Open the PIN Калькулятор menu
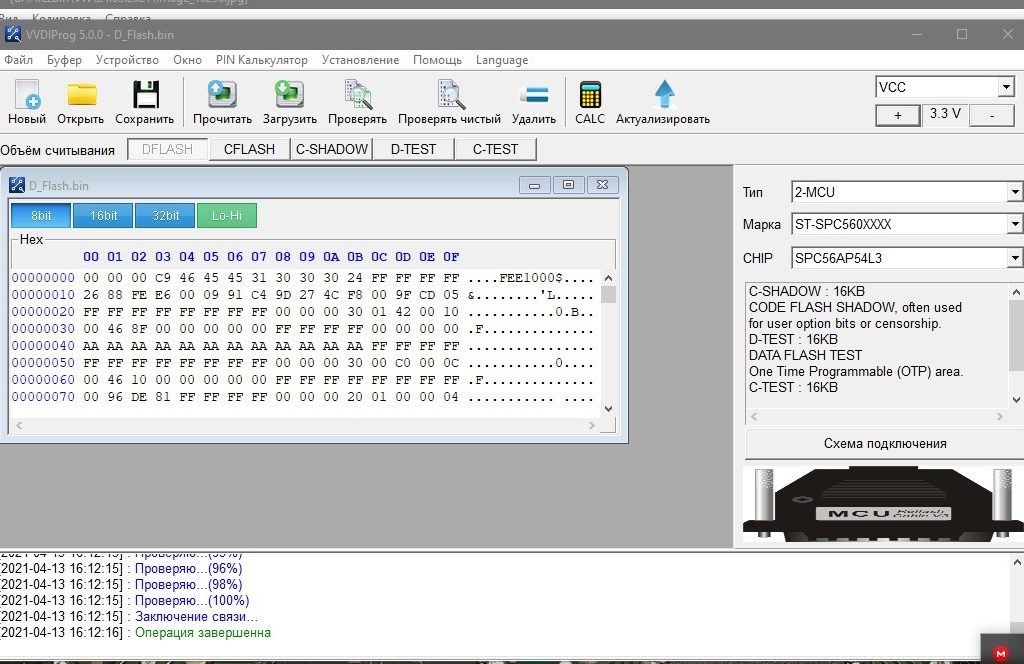The height and width of the screenshot is (664, 1024). pos(262,60)
